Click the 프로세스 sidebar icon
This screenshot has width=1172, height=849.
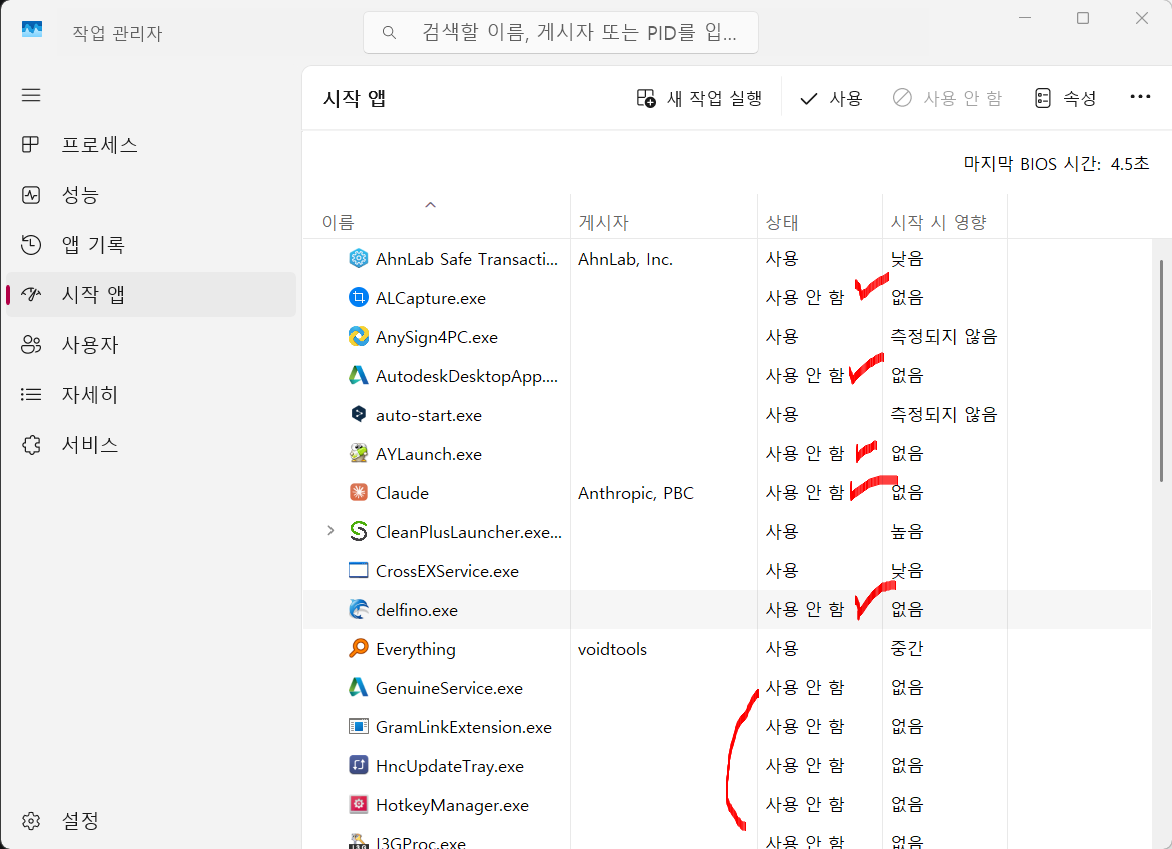(x=31, y=144)
